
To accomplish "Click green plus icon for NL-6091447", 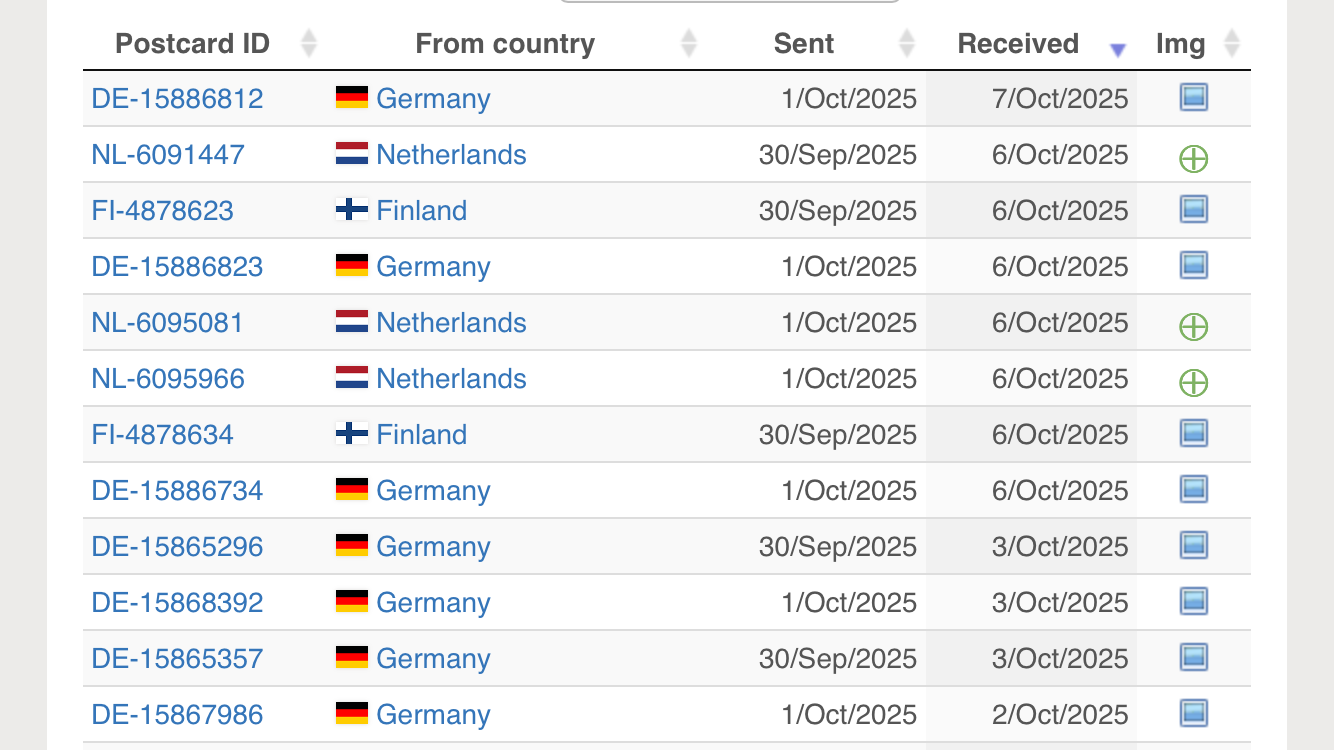I will (x=1193, y=158).
